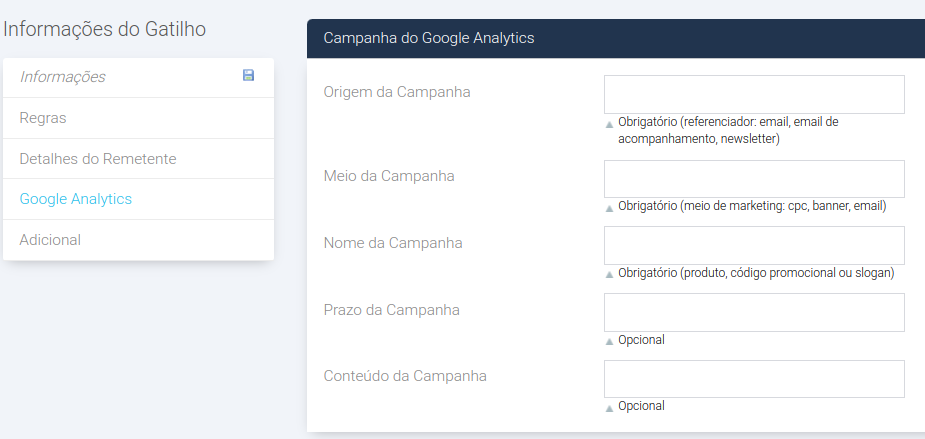Viewport: 925px width, 439px height.
Task: Click into the Meio da Campanha input
Action: [x=754, y=179]
